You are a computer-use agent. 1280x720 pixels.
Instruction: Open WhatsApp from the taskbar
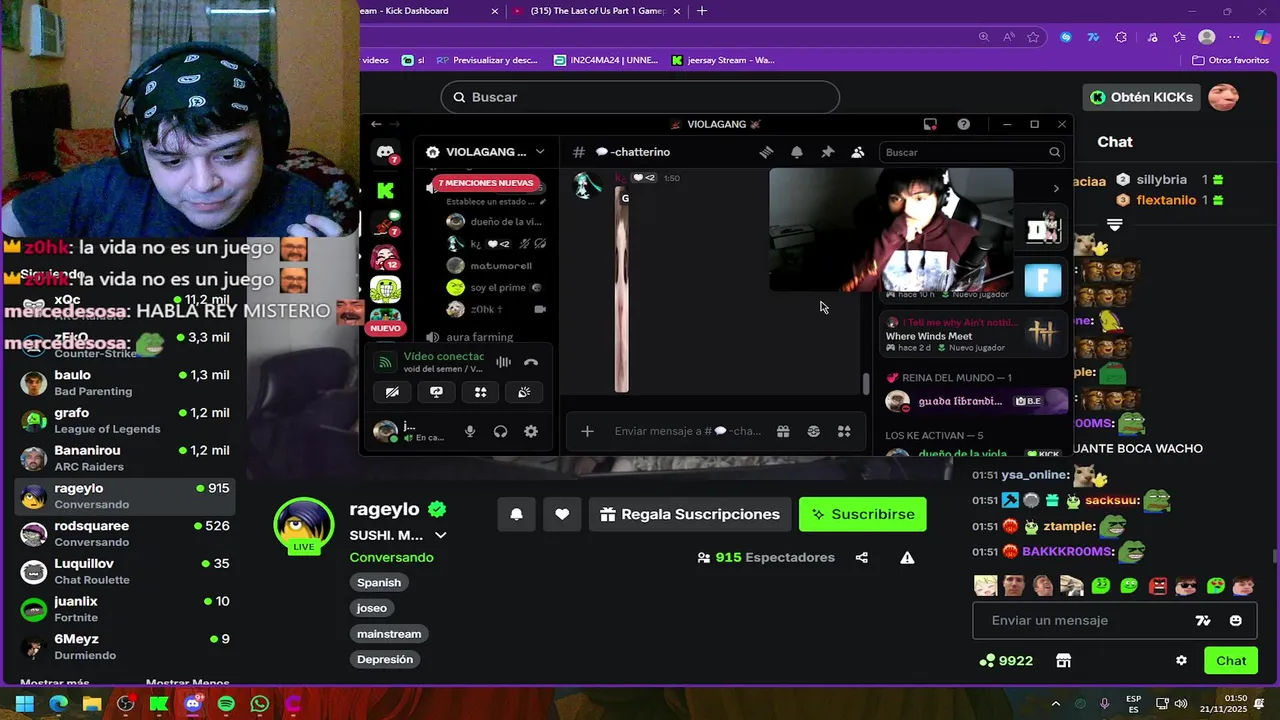coord(260,704)
